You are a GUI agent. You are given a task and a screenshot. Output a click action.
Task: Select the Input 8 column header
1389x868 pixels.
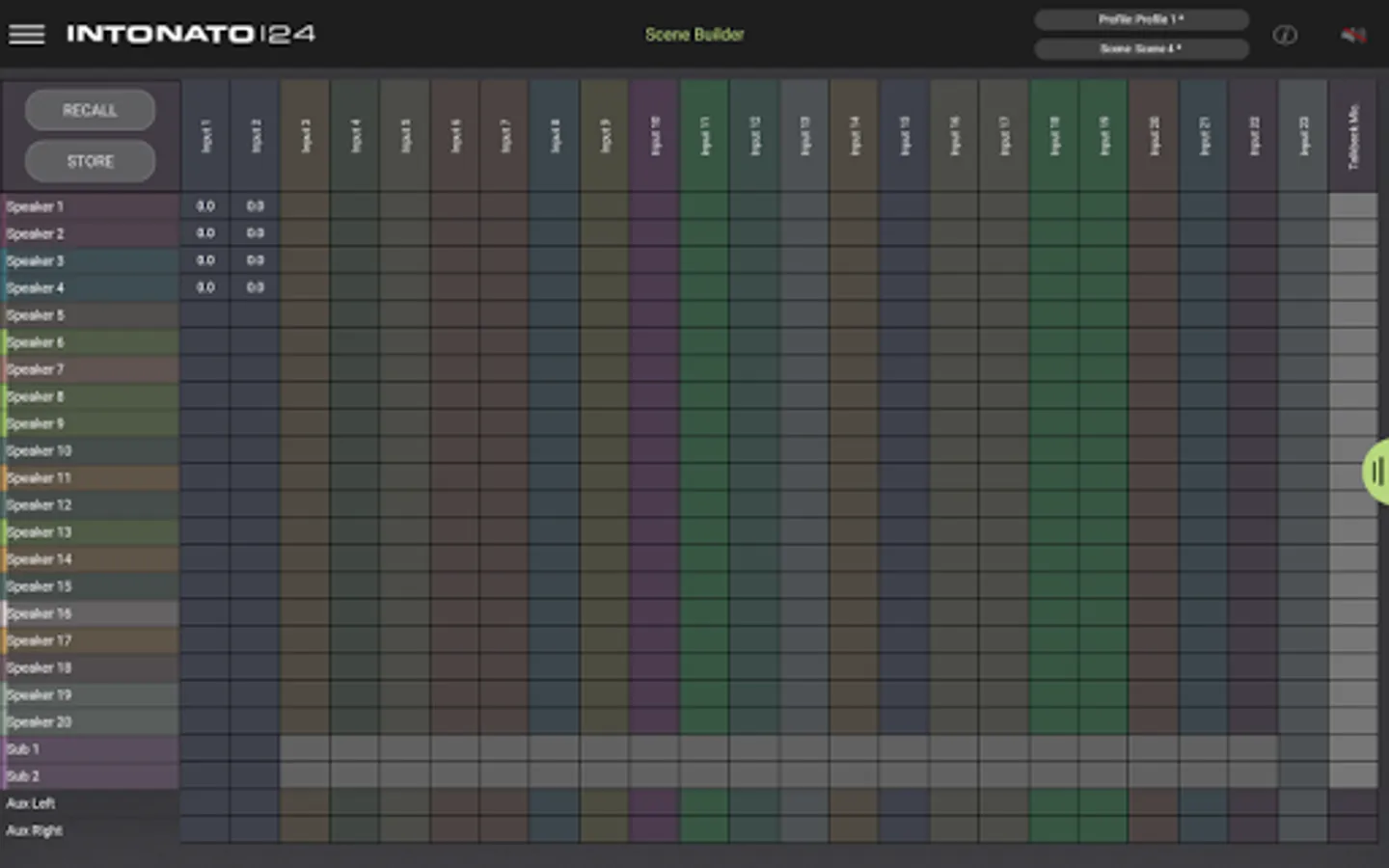pos(555,136)
